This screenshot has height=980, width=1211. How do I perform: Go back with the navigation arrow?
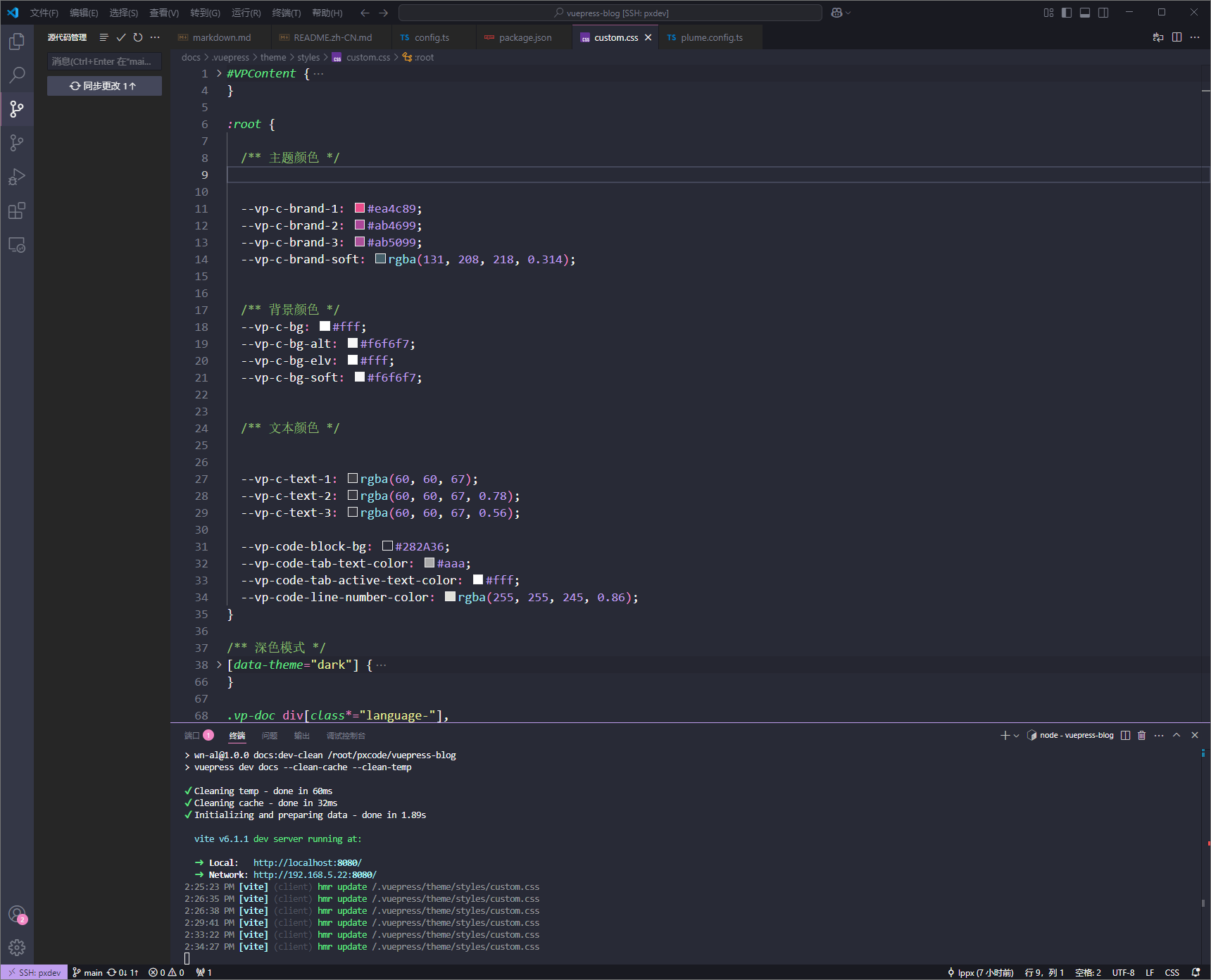(x=365, y=13)
